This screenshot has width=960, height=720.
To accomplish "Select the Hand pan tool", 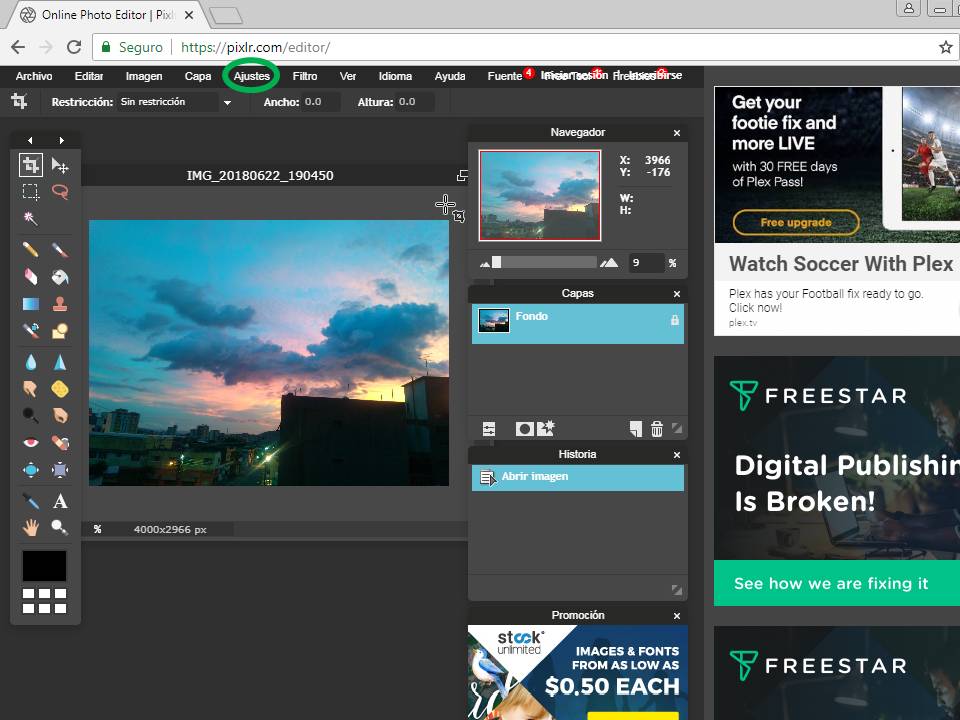I will pos(31,527).
